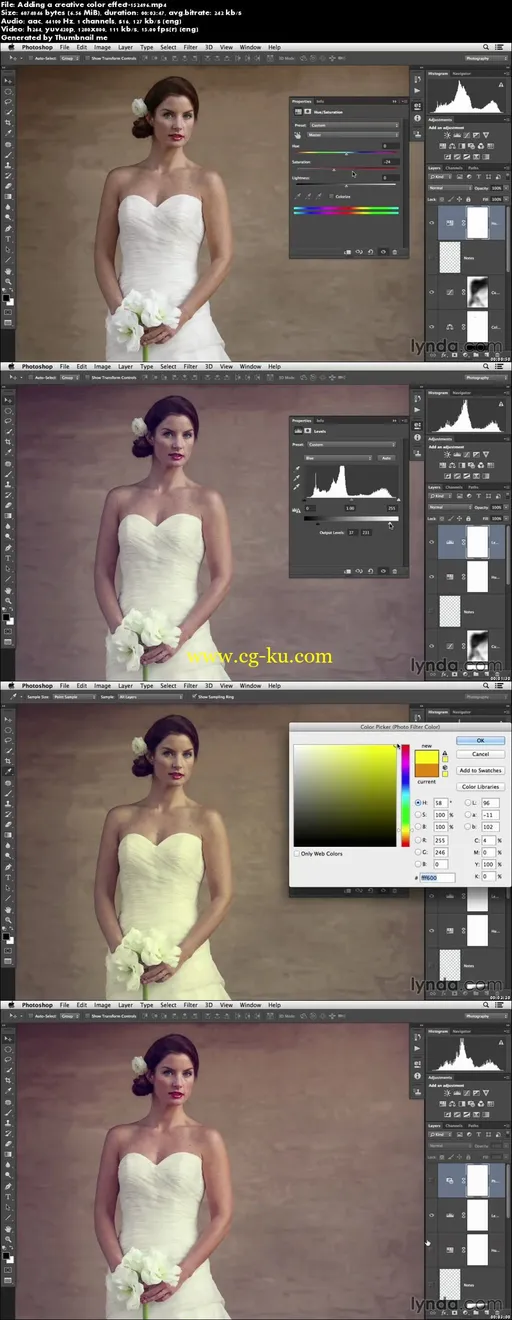Click the mask icon in Levels panel header
Viewport: 512px width, 1320px height.
[308, 431]
